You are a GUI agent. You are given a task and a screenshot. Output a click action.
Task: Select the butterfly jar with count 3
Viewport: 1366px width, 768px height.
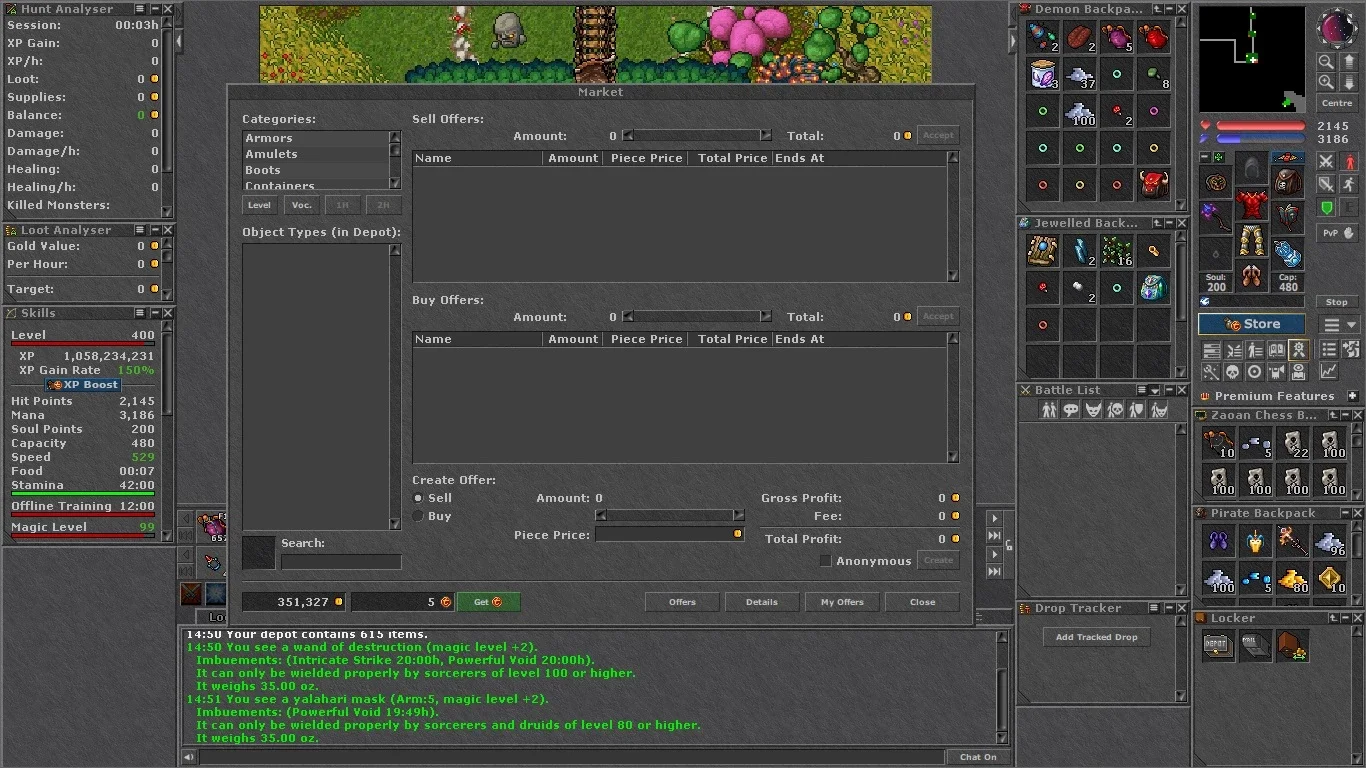1044,74
